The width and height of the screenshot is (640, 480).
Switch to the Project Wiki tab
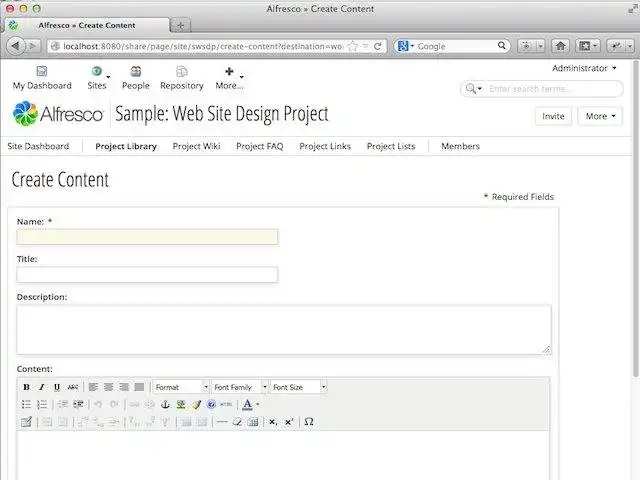click(196, 146)
